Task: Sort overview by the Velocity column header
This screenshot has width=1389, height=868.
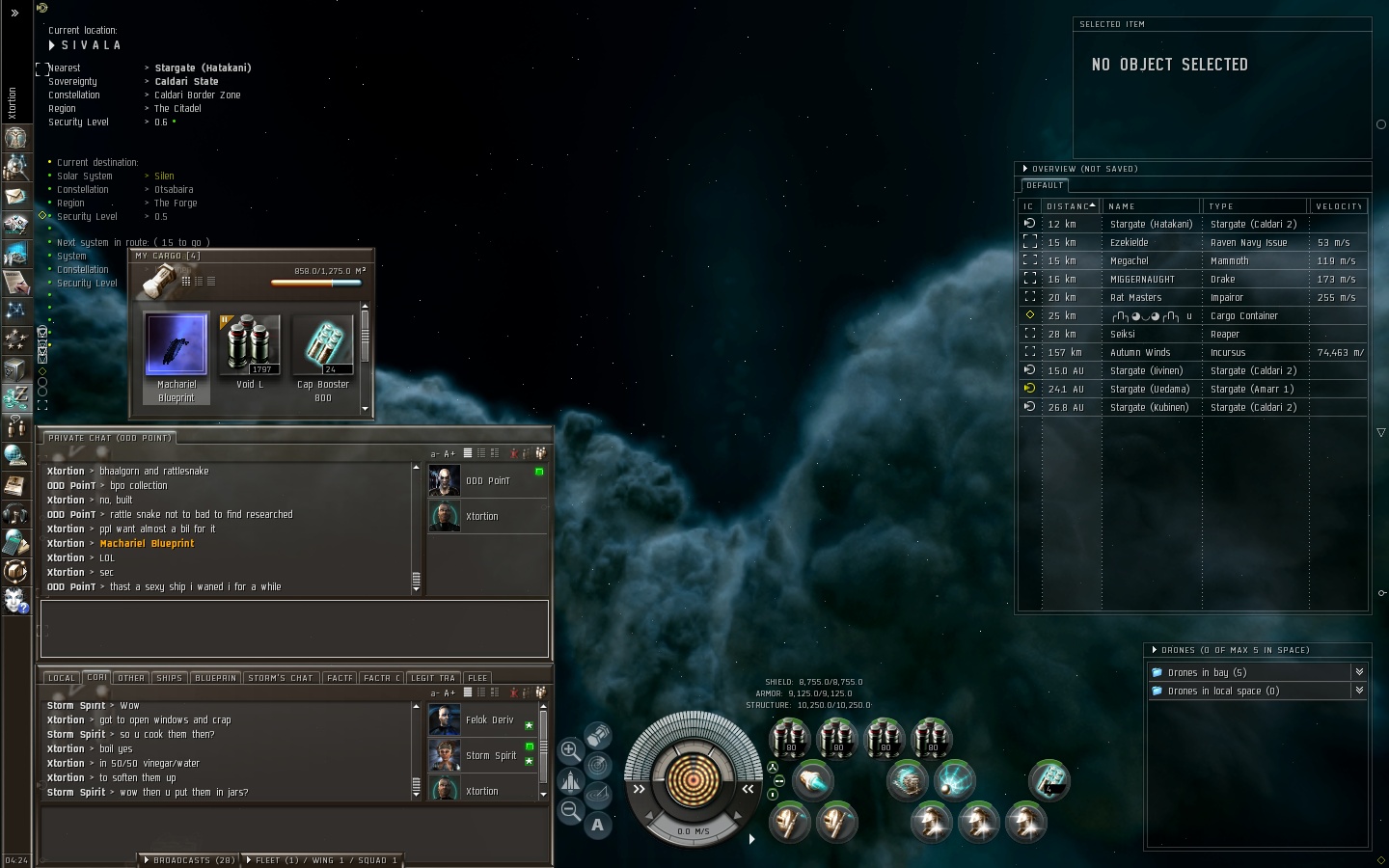Action: coord(1339,206)
